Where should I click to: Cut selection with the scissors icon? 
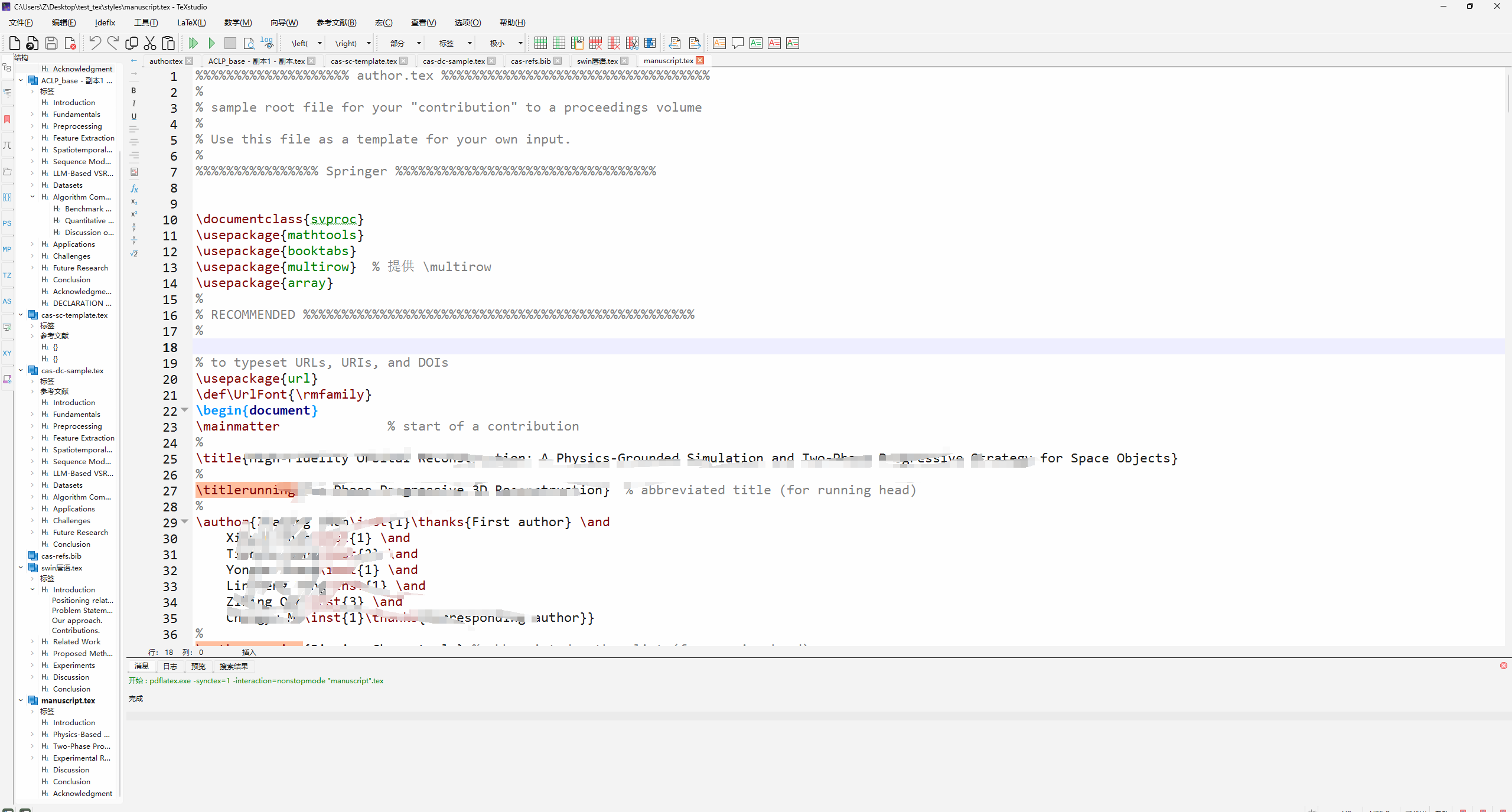pos(150,43)
